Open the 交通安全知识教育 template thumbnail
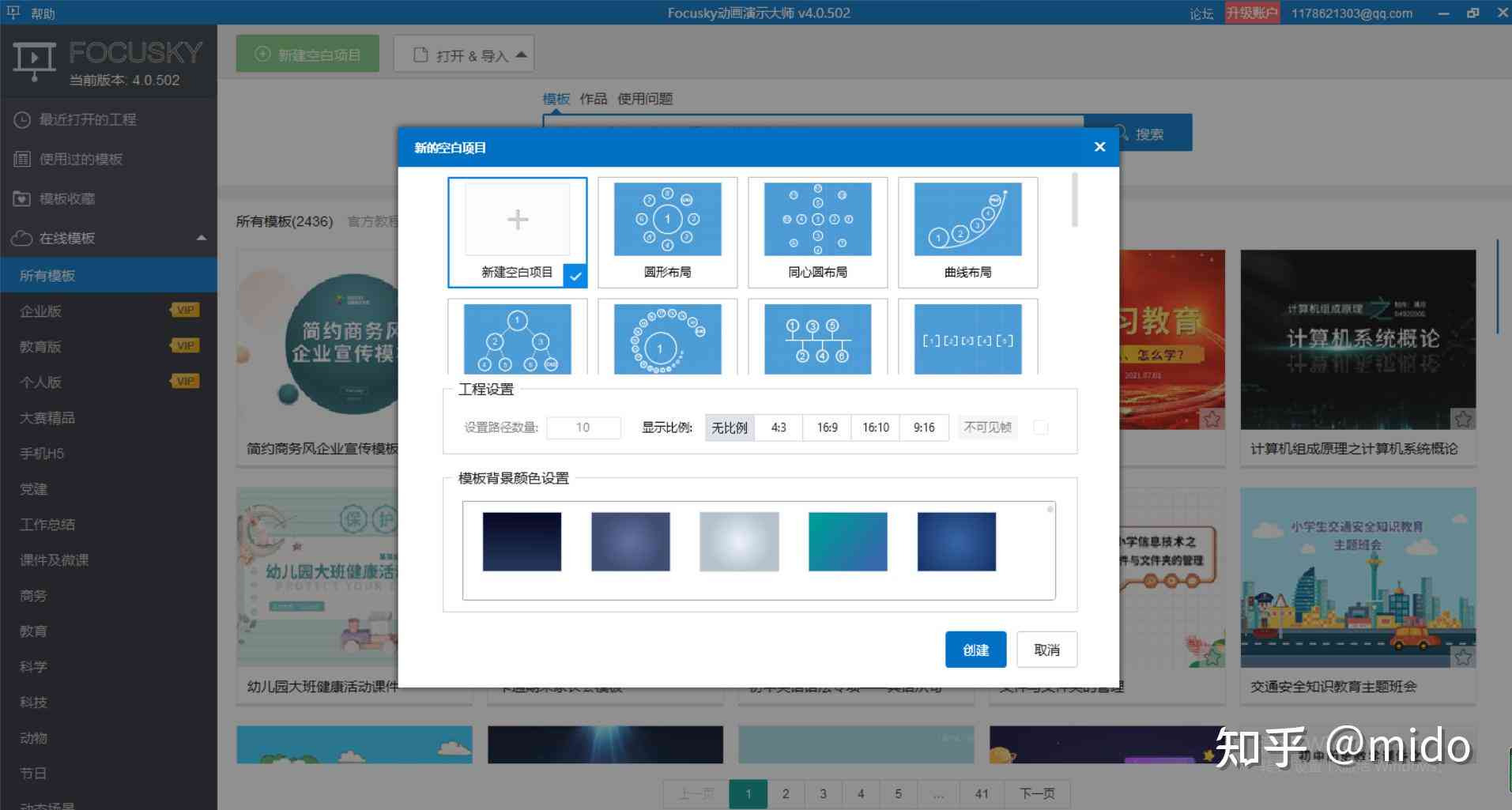1512x810 pixels. point(1358,578)
